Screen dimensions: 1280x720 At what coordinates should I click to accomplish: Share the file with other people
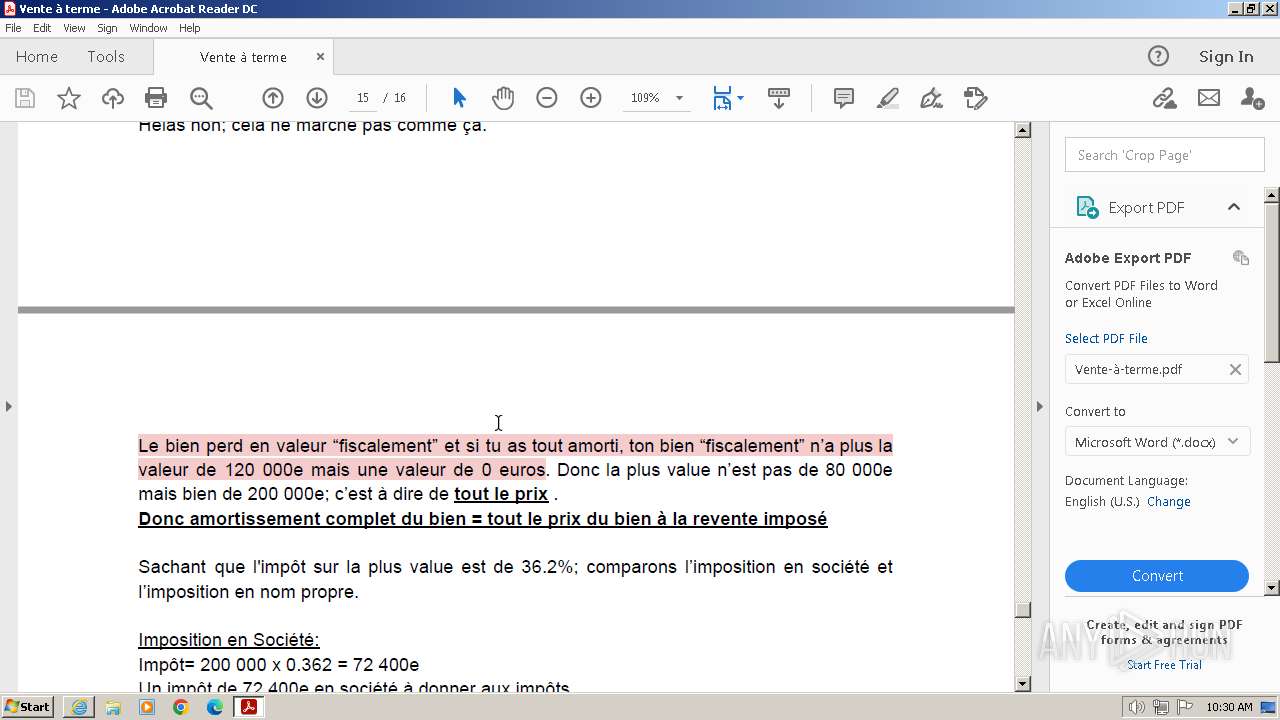[1252, 98]
